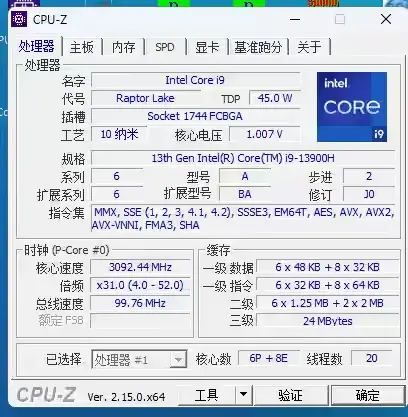The height and width of the screenshot is (417, 408).
Task: Click L1 data cache 6 x 48 KB value
Action: click(x=328, y=267)
